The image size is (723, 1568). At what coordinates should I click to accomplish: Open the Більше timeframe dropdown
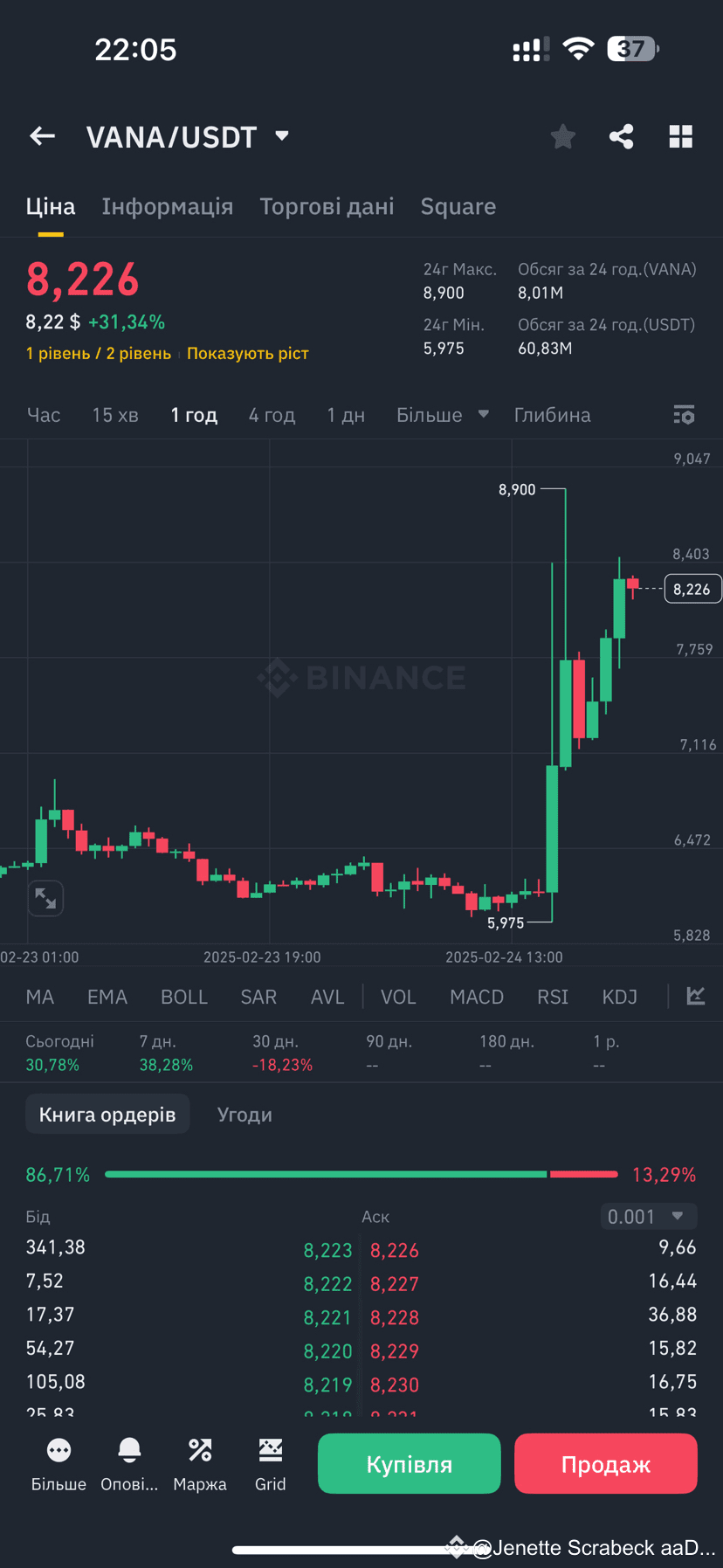(442, 415)
